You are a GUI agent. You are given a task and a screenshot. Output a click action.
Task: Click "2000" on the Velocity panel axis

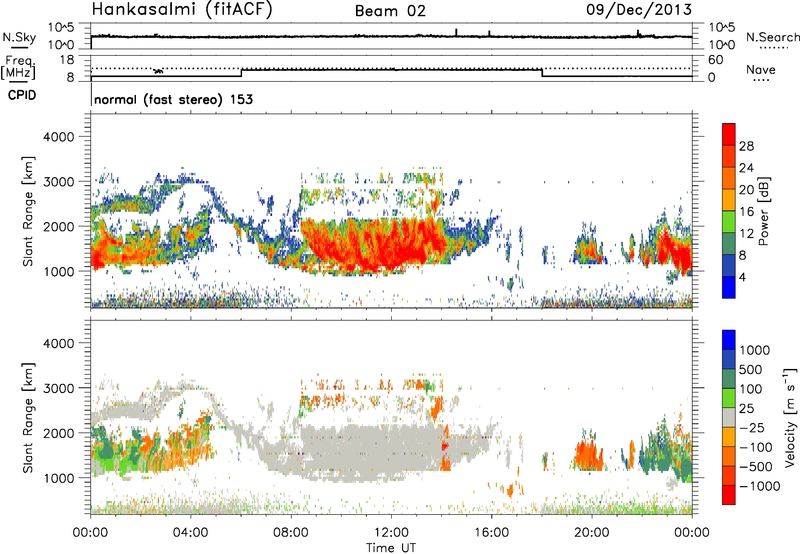pos(58,433)
